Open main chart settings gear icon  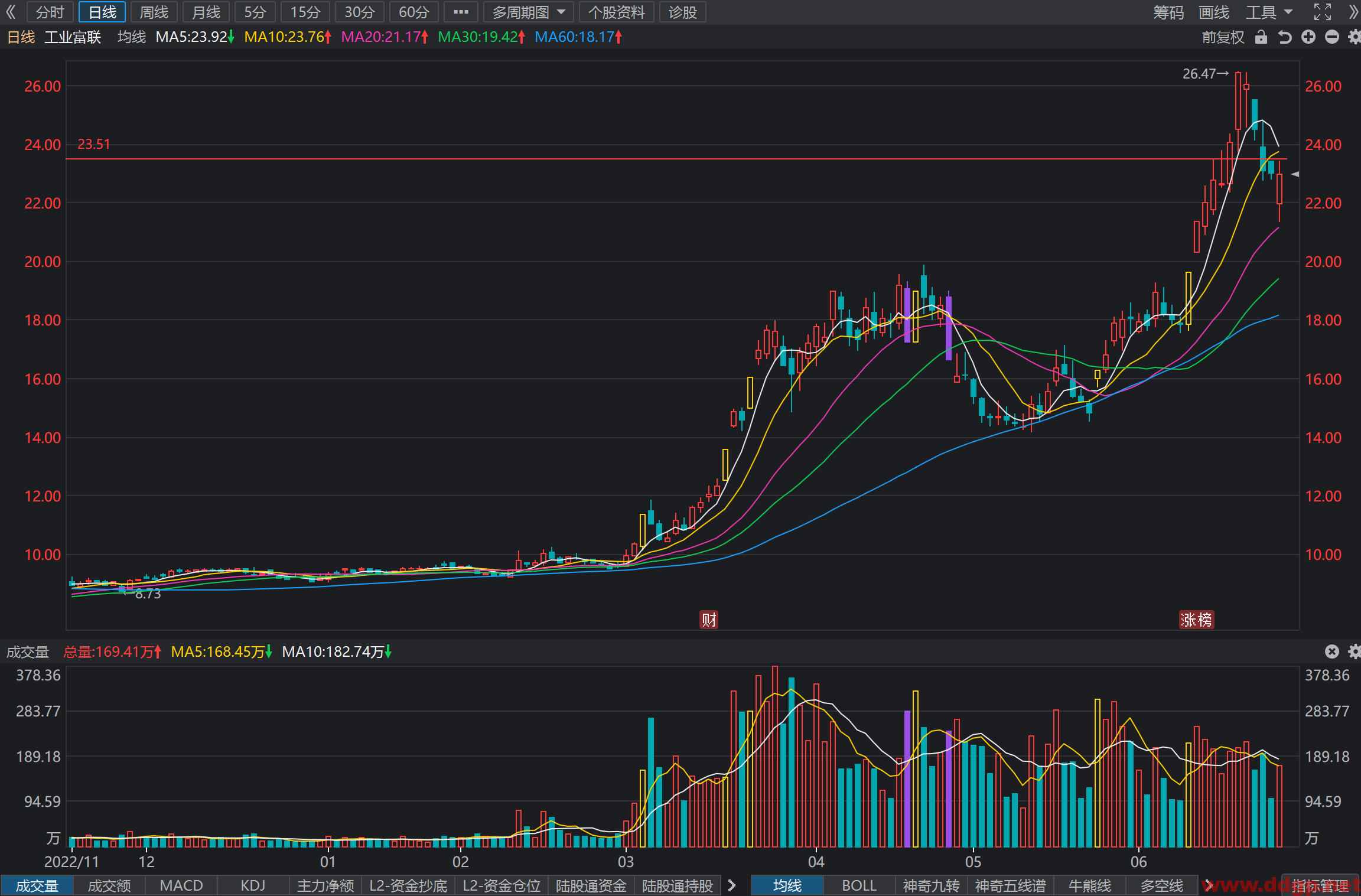[1355, 37]
